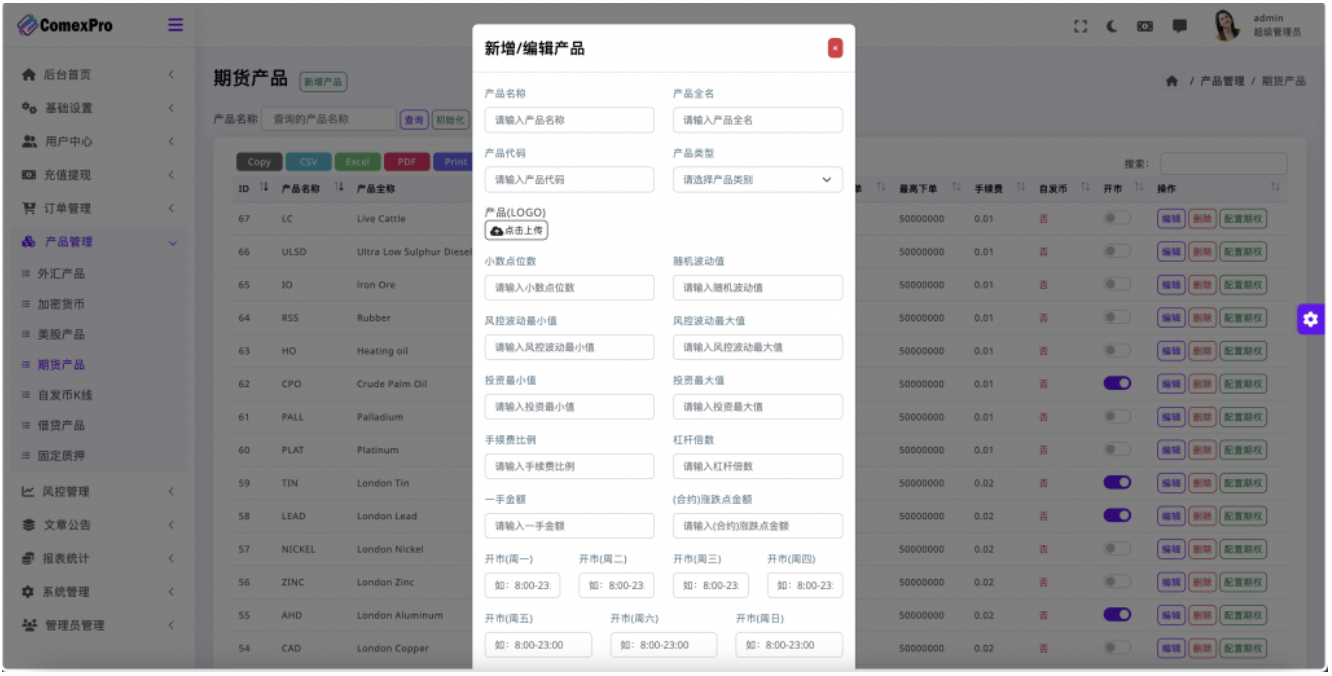Click the cash icon next to the moon
Viewport: 1332px width, 676px height.
point(1145,27)
